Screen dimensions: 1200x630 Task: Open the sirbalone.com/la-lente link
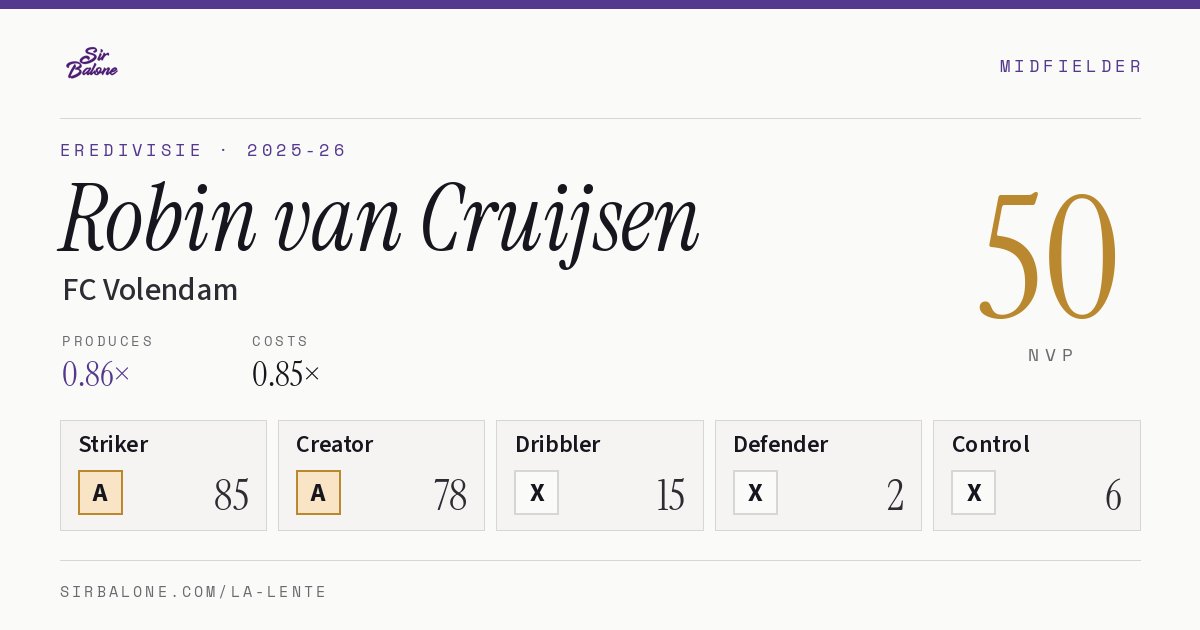click(194, 592)
